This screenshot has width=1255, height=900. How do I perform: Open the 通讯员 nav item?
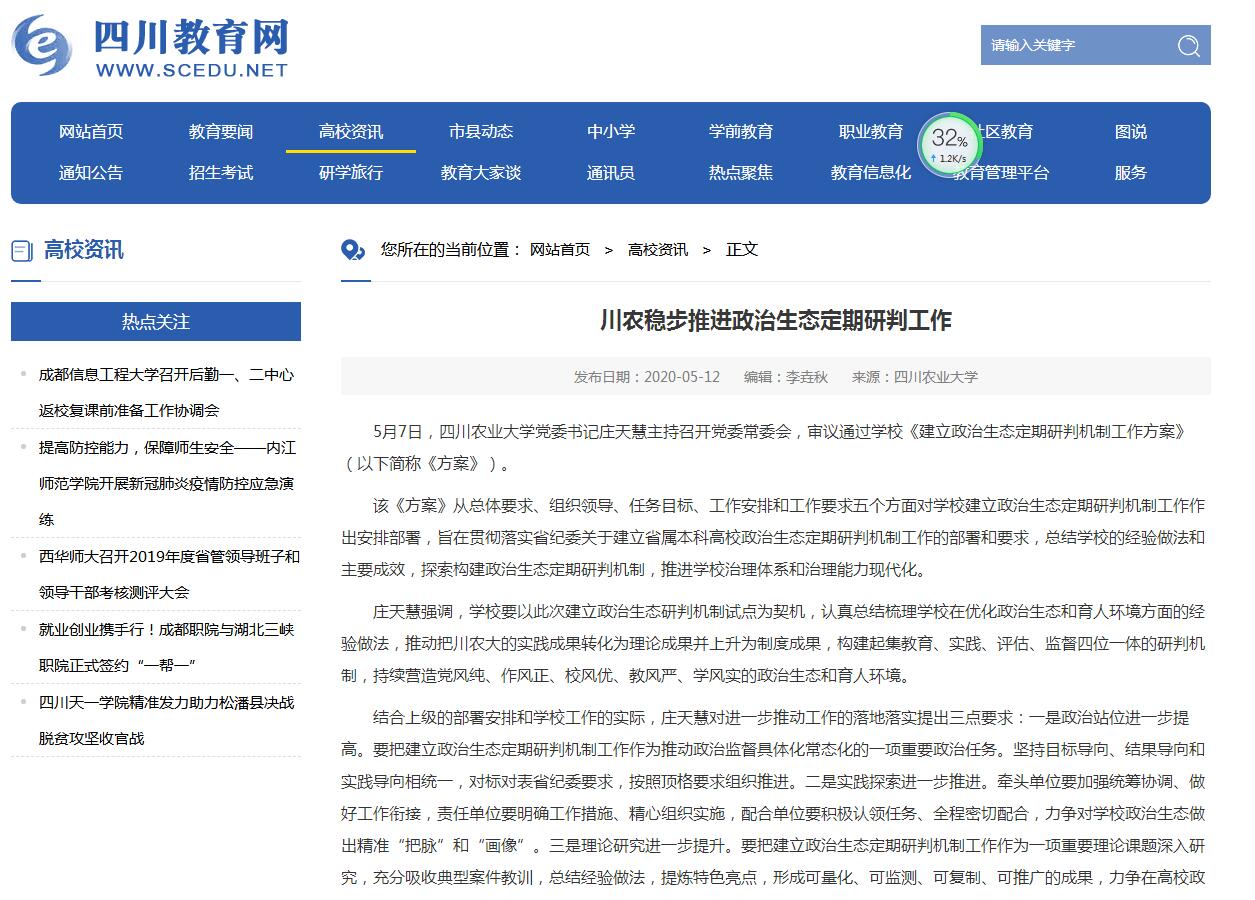click(611, 173)
